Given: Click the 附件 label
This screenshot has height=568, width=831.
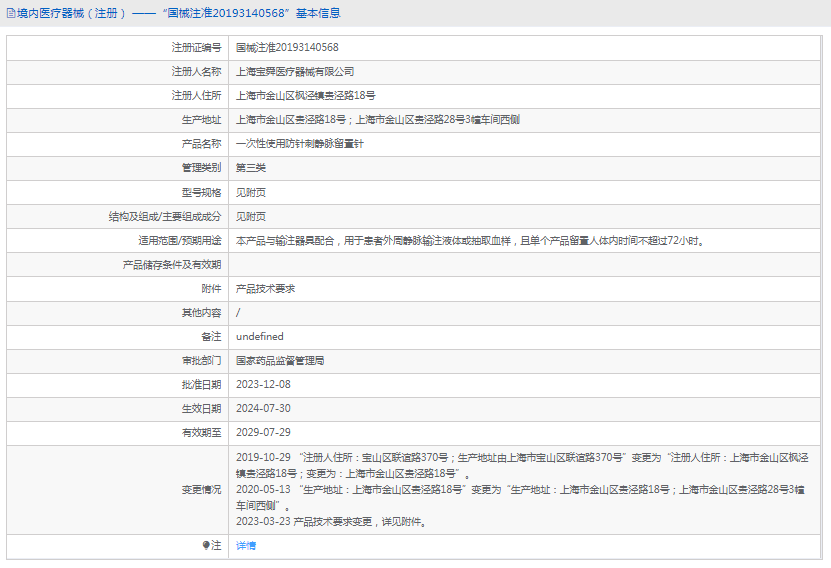Looking at the screenshot, I should [211, 289].
